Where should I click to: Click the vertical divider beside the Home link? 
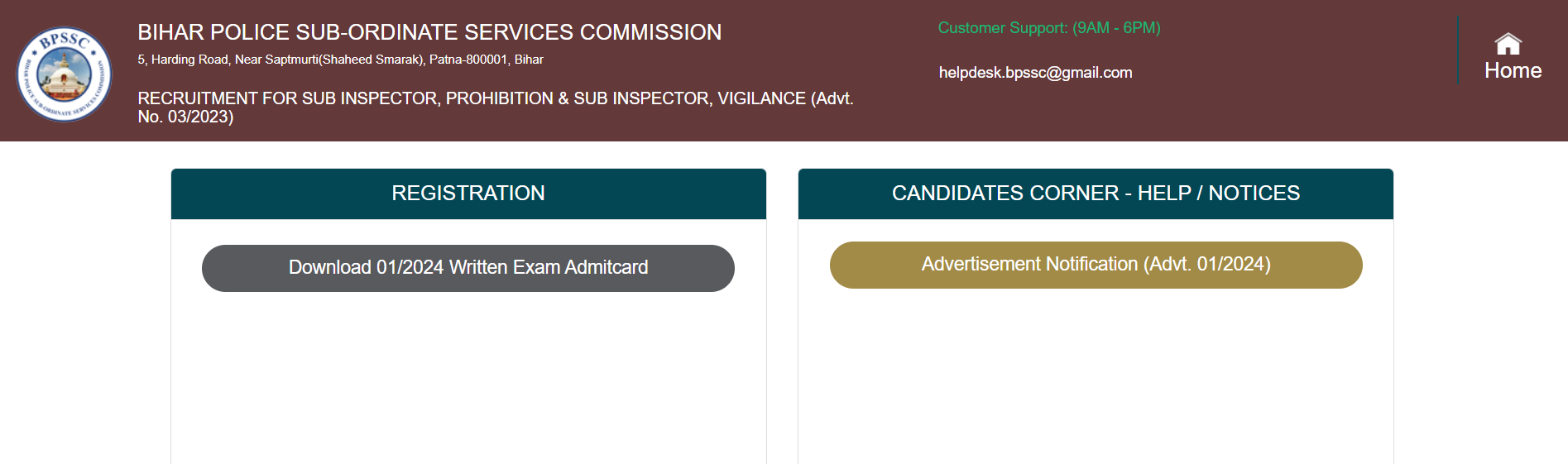[x=1458, y=50]
